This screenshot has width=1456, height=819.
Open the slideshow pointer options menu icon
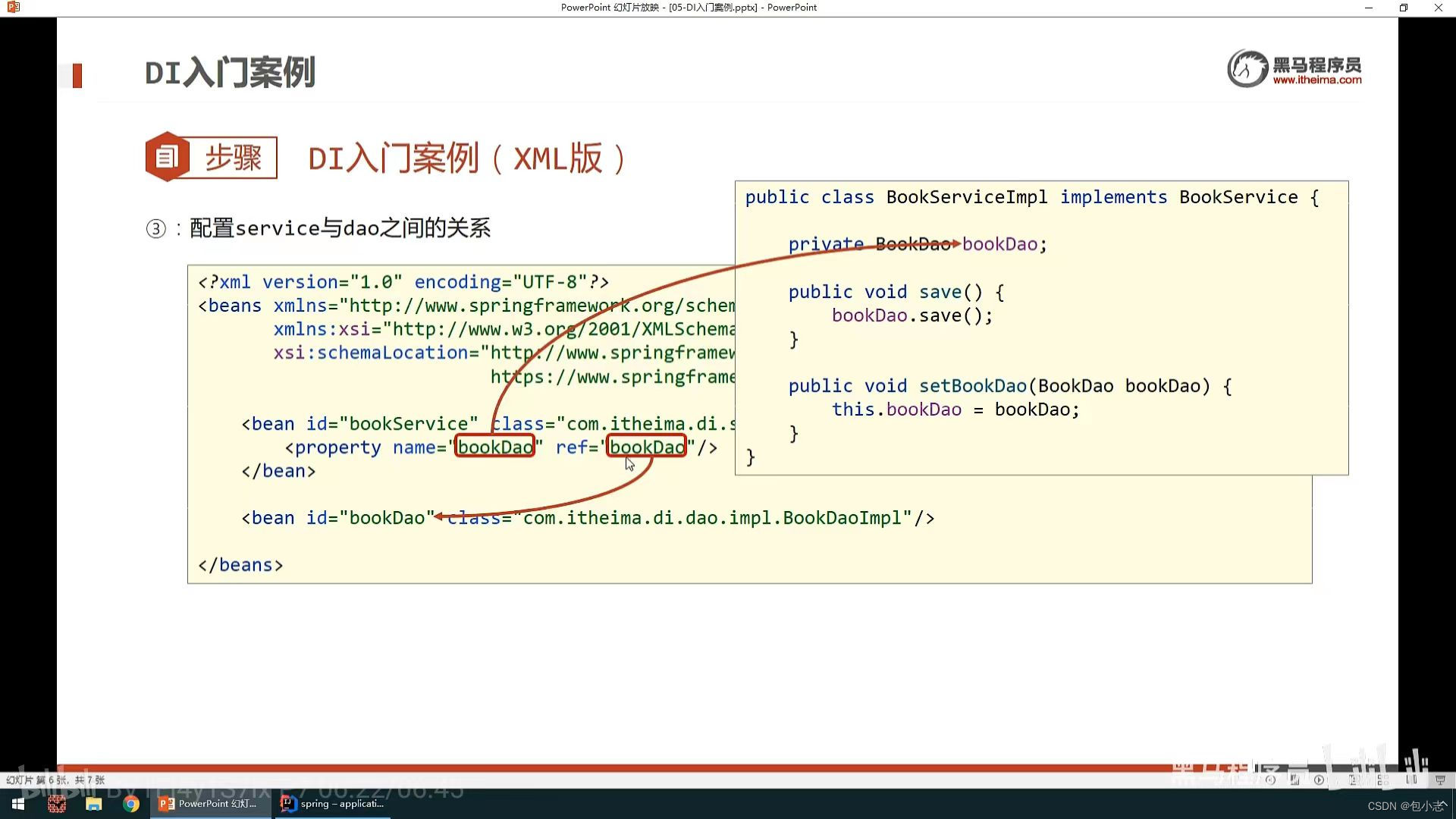[1294, 780]
